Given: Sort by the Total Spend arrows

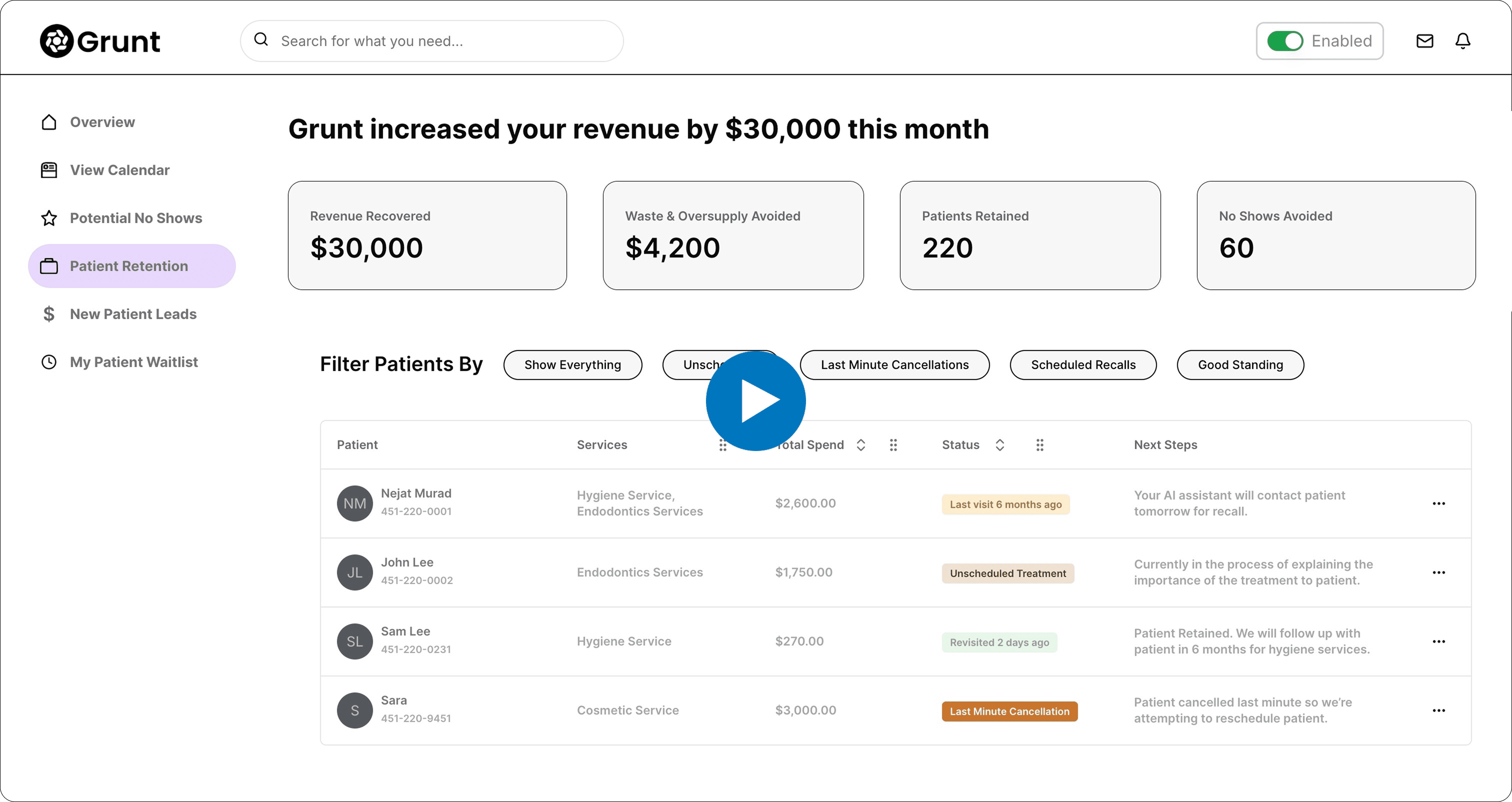Looking at the screenshot, I should pos(860,445).
